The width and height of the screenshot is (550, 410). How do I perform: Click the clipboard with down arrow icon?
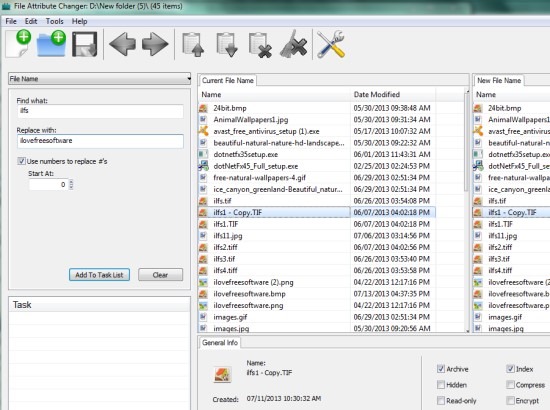[x=227, y=45]
